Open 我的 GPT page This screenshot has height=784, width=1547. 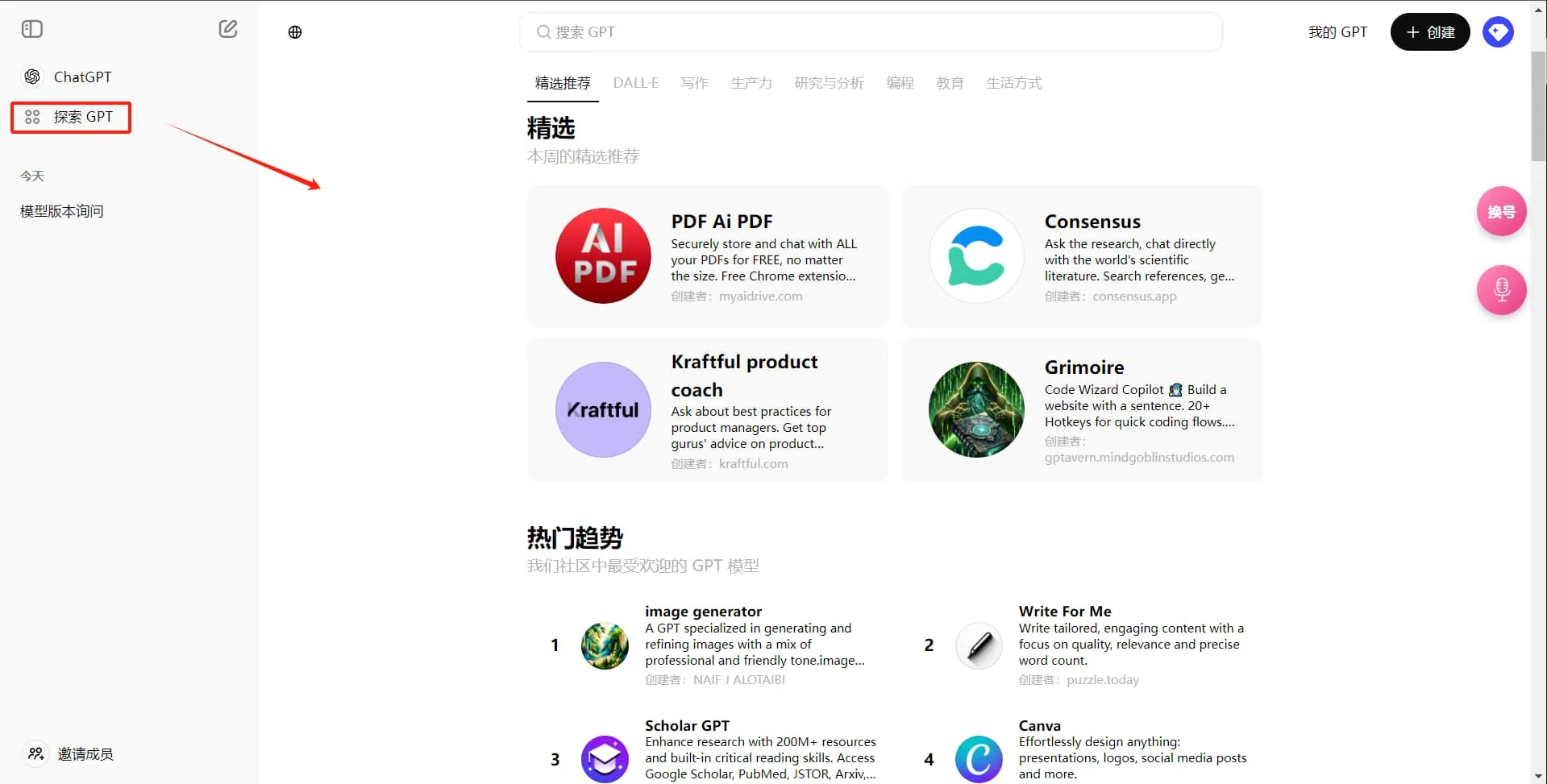coord(1337,31)
